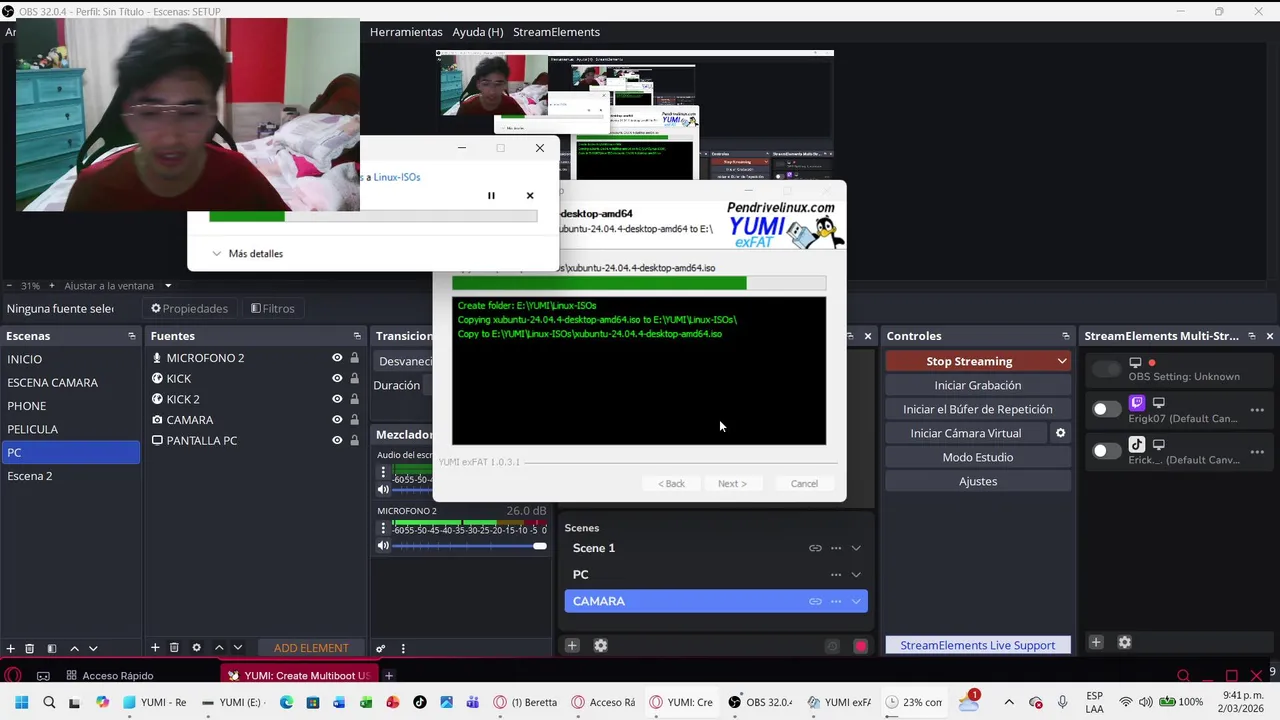Image resolution: width=1280 pixels, height=720 pixels.
Task: Expand Scene 1 chevron
Action: [856, 548]
